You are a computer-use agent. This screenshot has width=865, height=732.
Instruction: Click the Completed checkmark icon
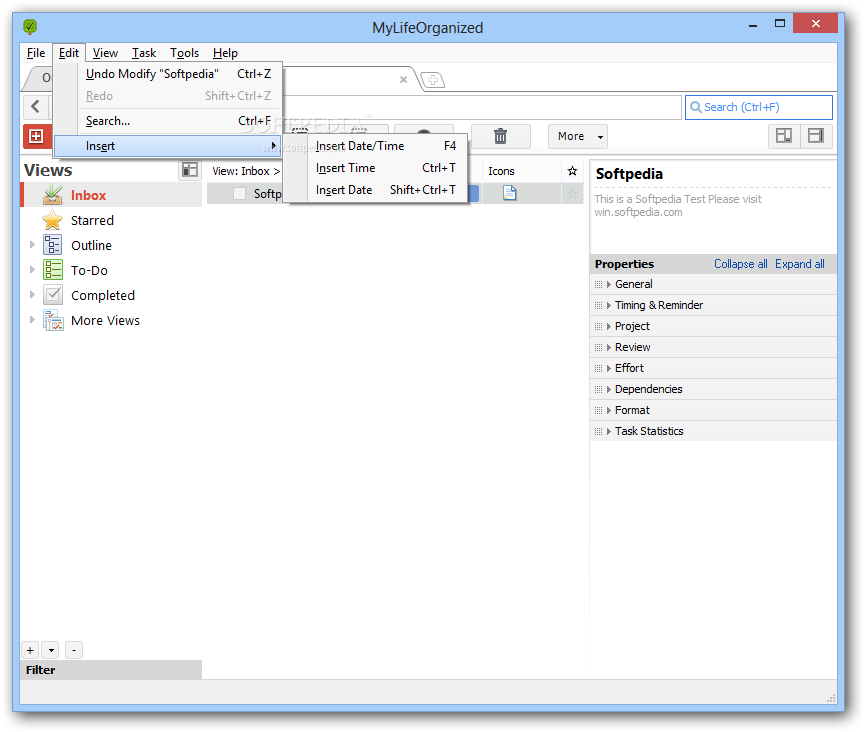point(52,295)
